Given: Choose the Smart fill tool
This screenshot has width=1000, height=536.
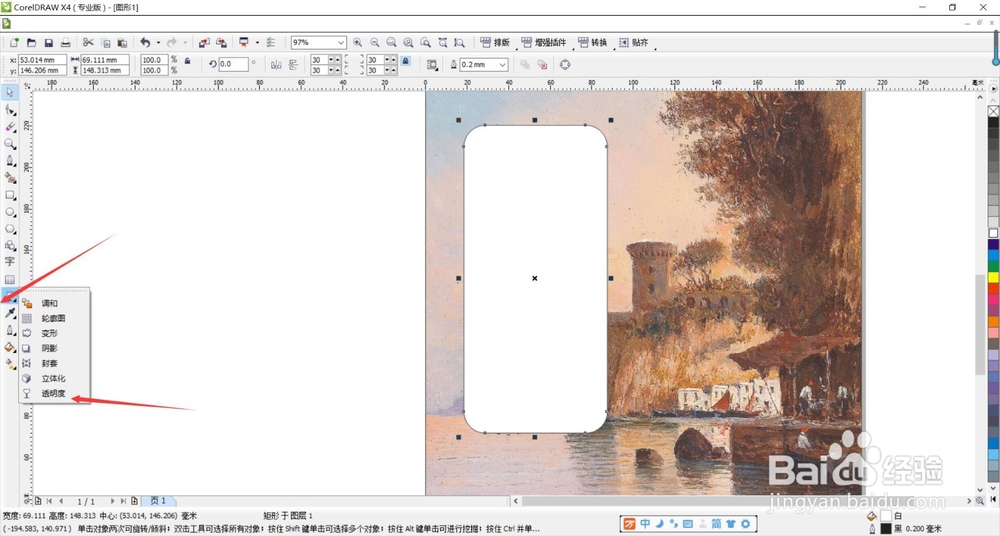Looking at the screenshot, I should tap(10, 178).
